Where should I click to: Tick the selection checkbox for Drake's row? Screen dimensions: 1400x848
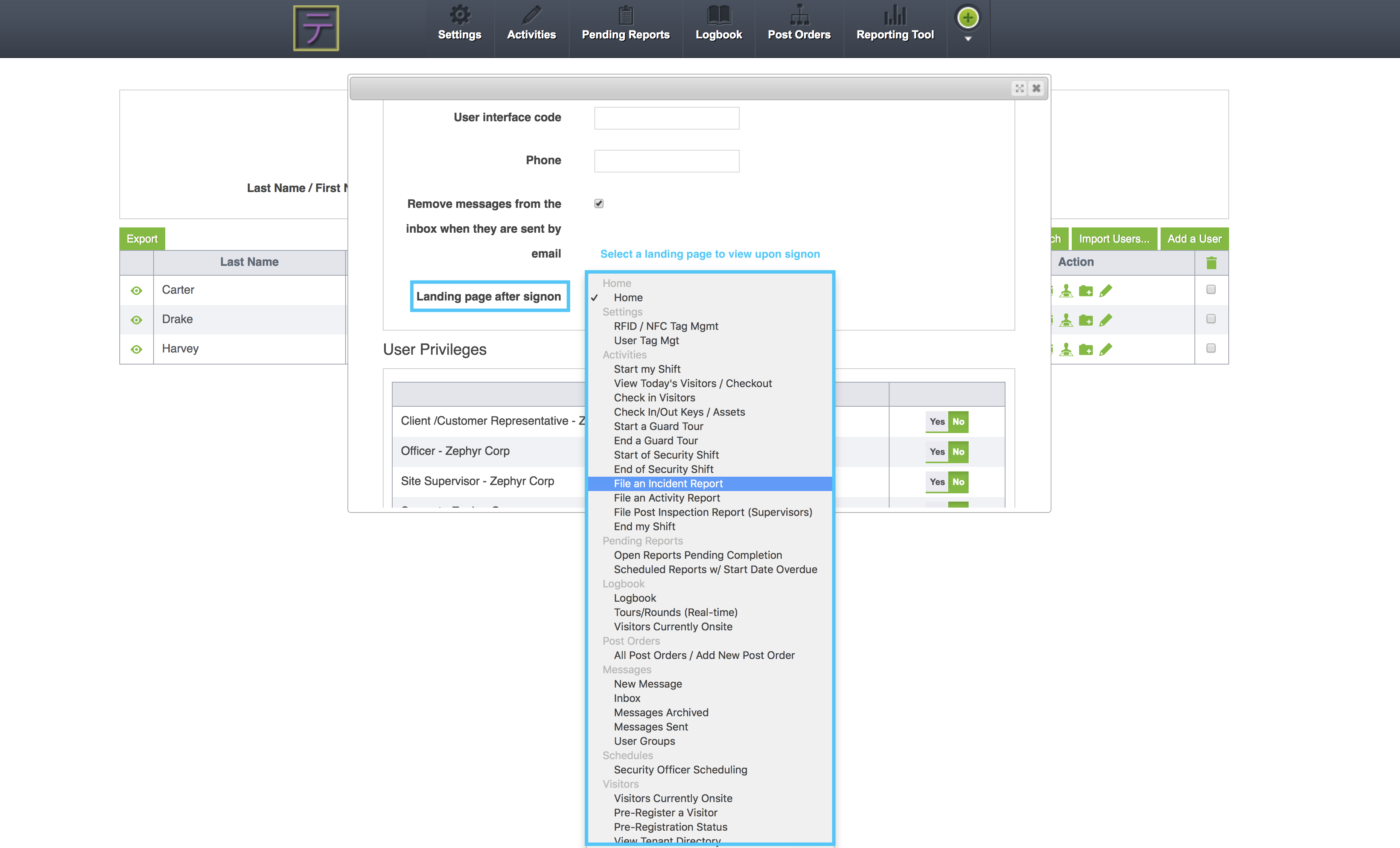click(x=1211, y=319)
